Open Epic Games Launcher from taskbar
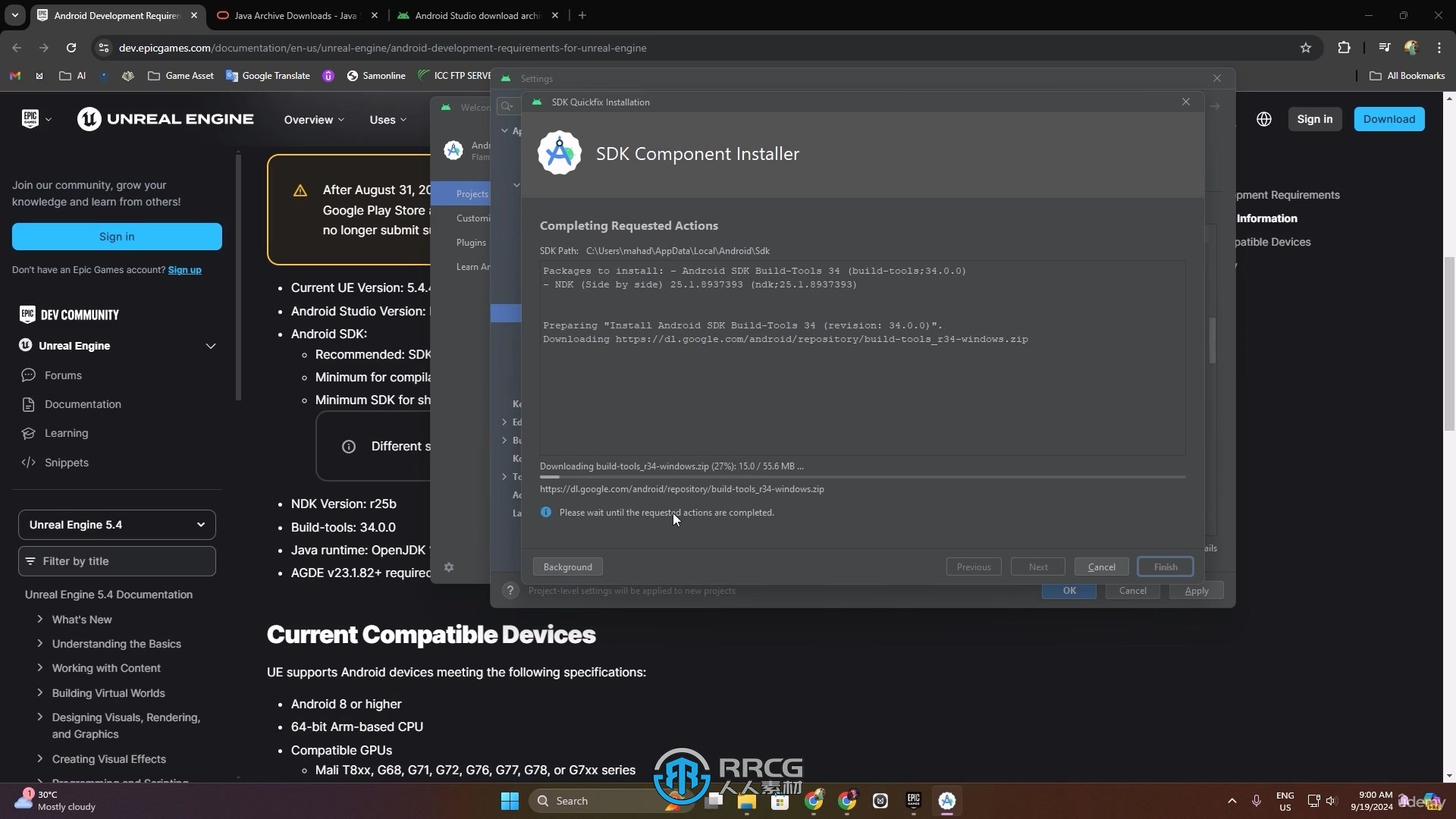Viewport: 1456px width, 819px height. (913, 801)
